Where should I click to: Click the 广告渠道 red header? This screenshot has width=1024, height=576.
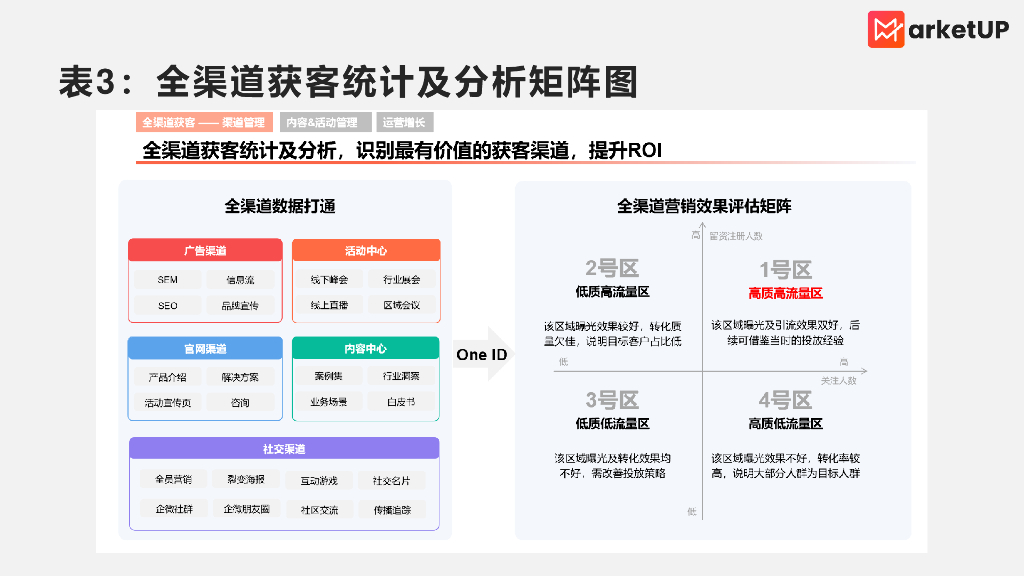tap(205, 250)
